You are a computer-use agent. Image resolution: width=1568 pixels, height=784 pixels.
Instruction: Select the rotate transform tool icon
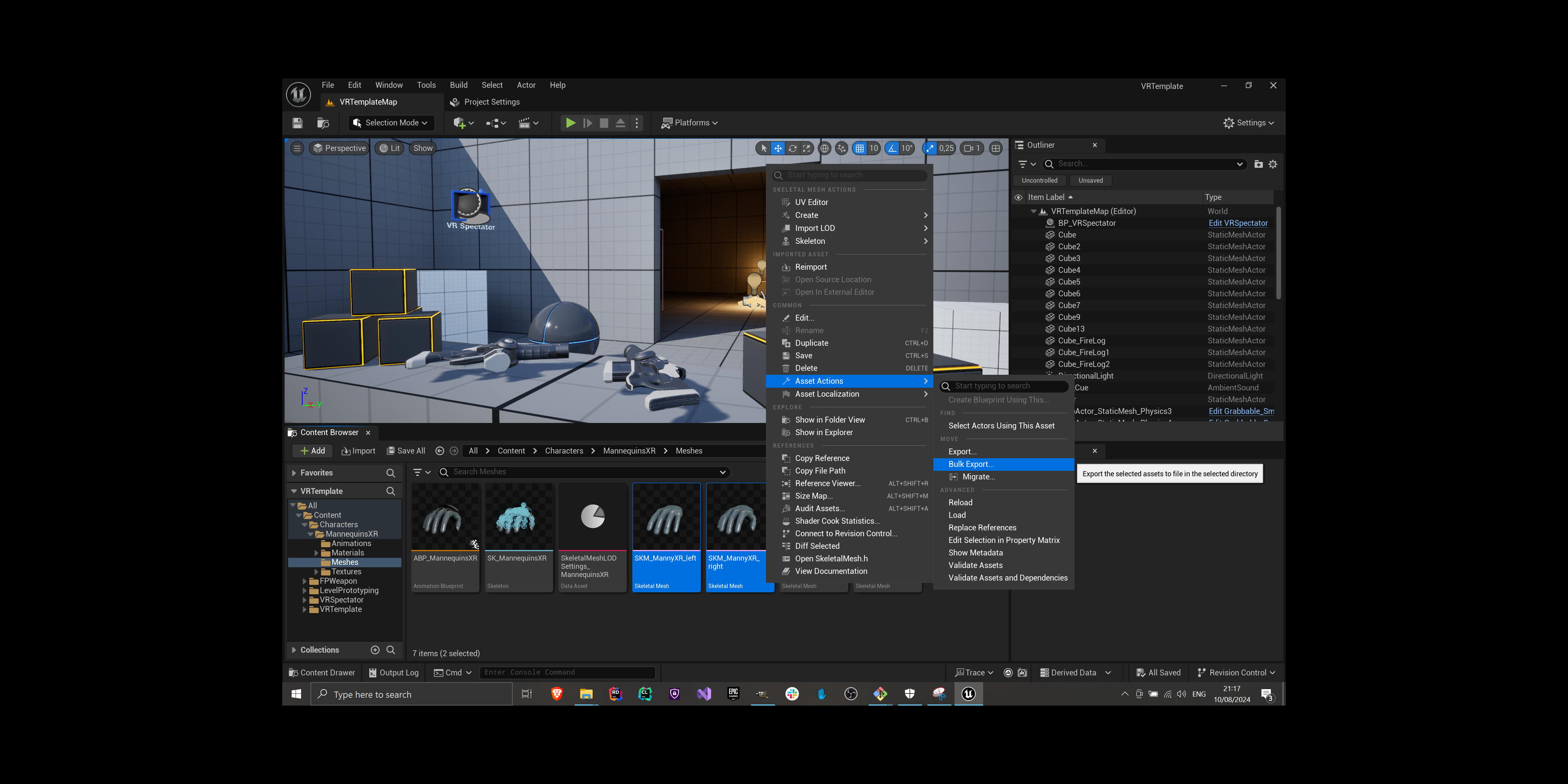point(793,148)
